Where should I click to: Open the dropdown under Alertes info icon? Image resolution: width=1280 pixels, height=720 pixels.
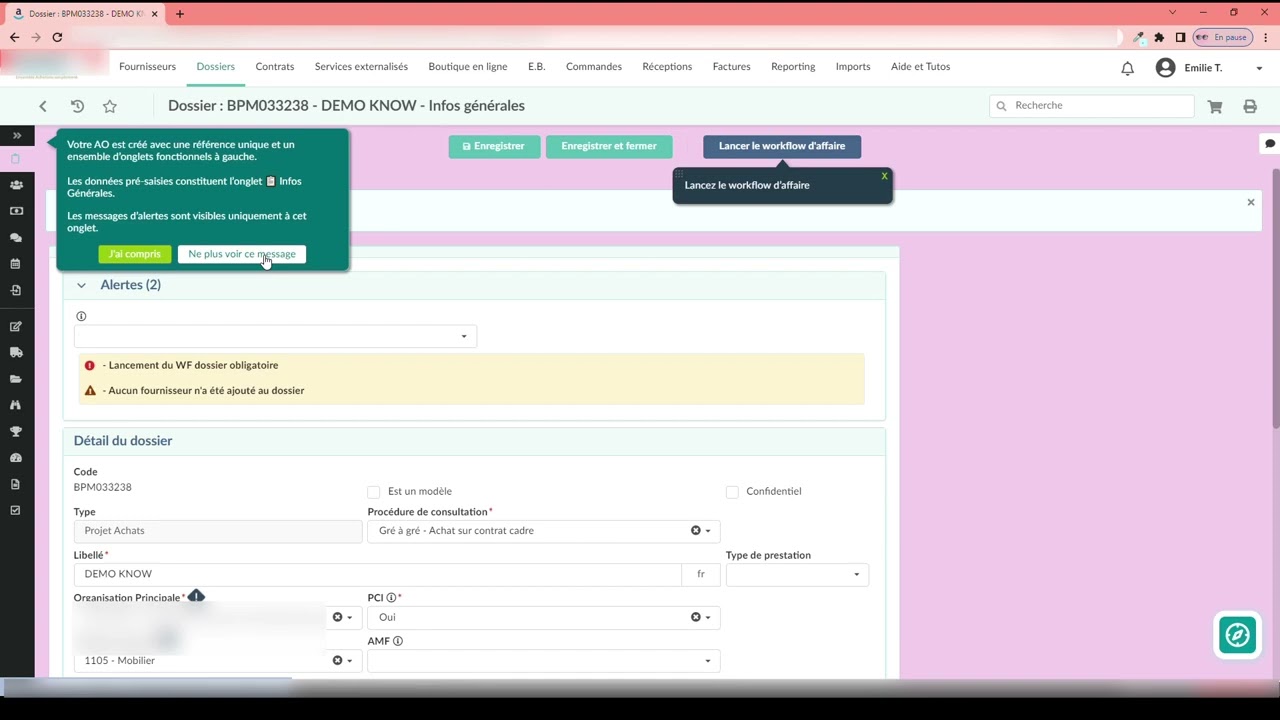(x=275, y=336)
